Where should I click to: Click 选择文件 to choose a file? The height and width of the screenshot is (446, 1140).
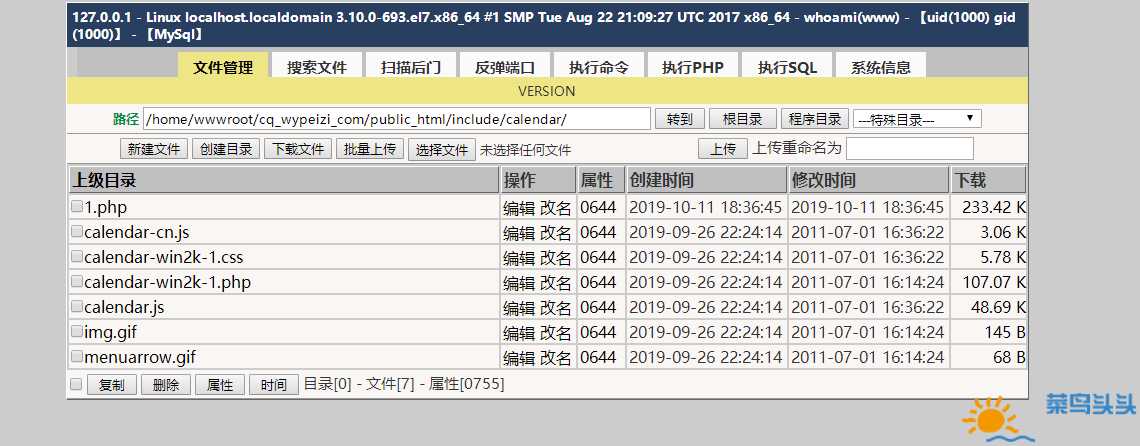(441, 149)
